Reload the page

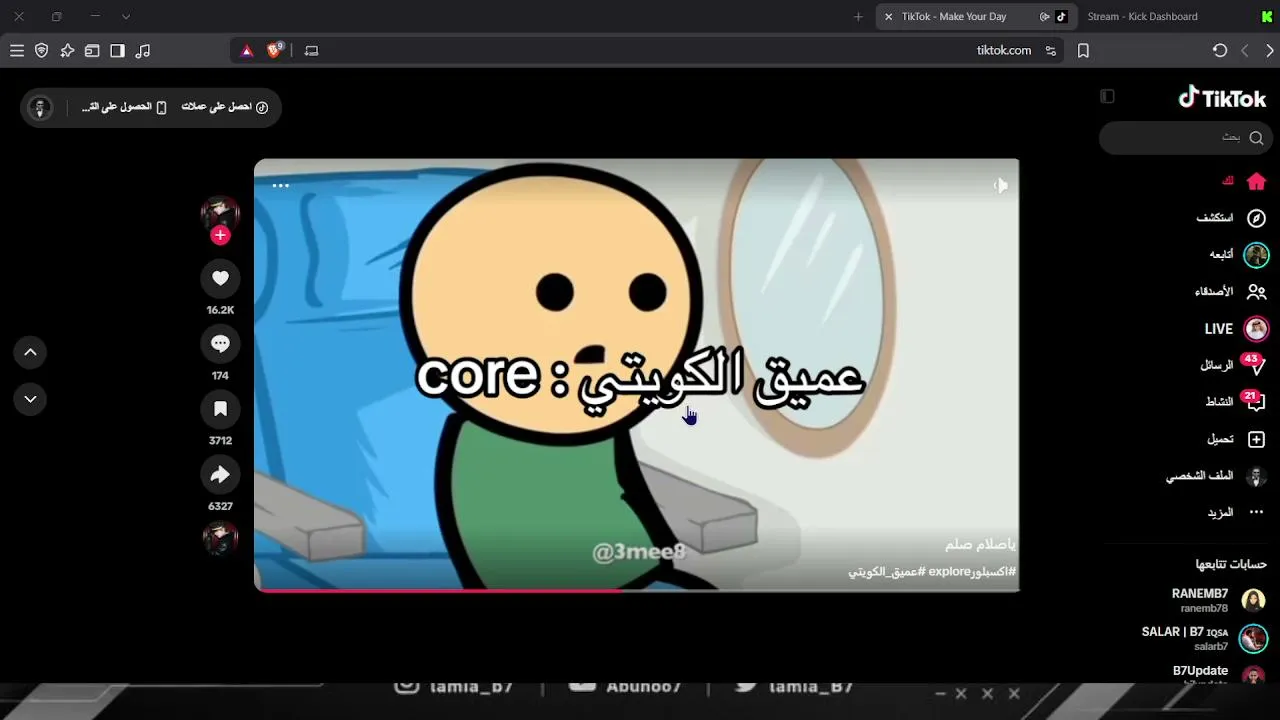[1220, 51]
